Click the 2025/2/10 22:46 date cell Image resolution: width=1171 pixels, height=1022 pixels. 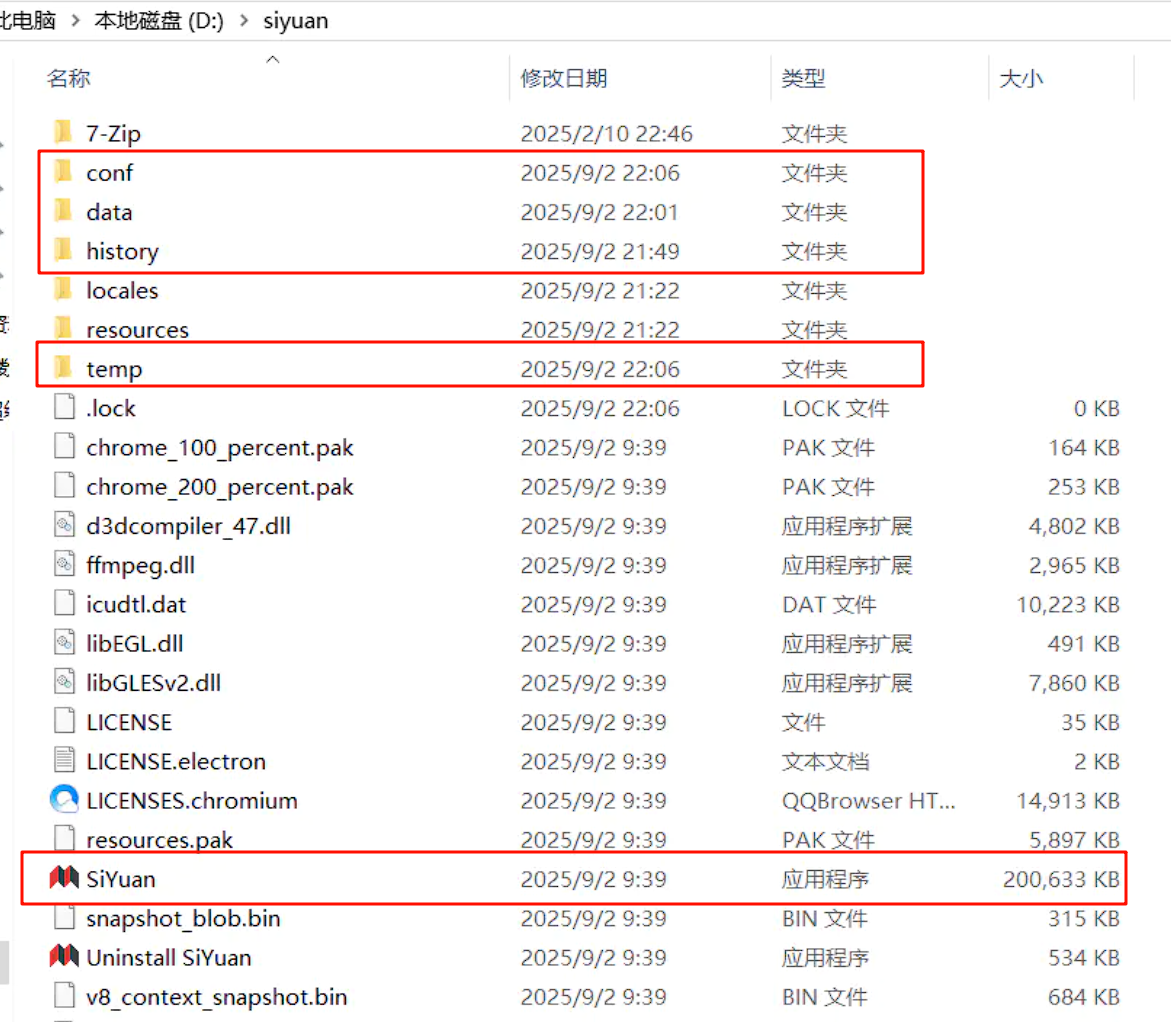pos(606,133)
